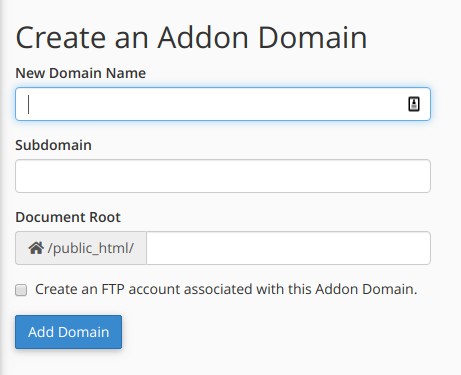Click the /public_html/ path prefix addon
The height and width of the screenshot is (375, 461).
tap(81, 248)
